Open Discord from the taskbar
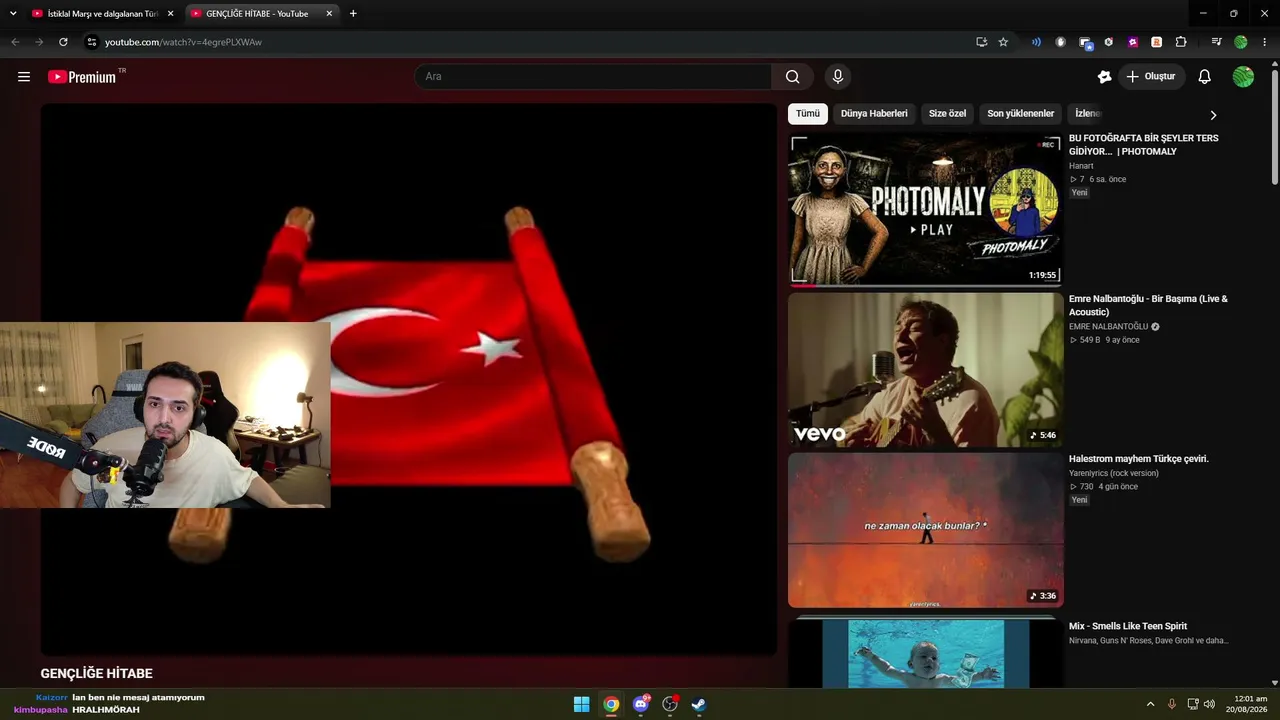The height and width of the screenshot is (720, 1280). tap(641, 704)
